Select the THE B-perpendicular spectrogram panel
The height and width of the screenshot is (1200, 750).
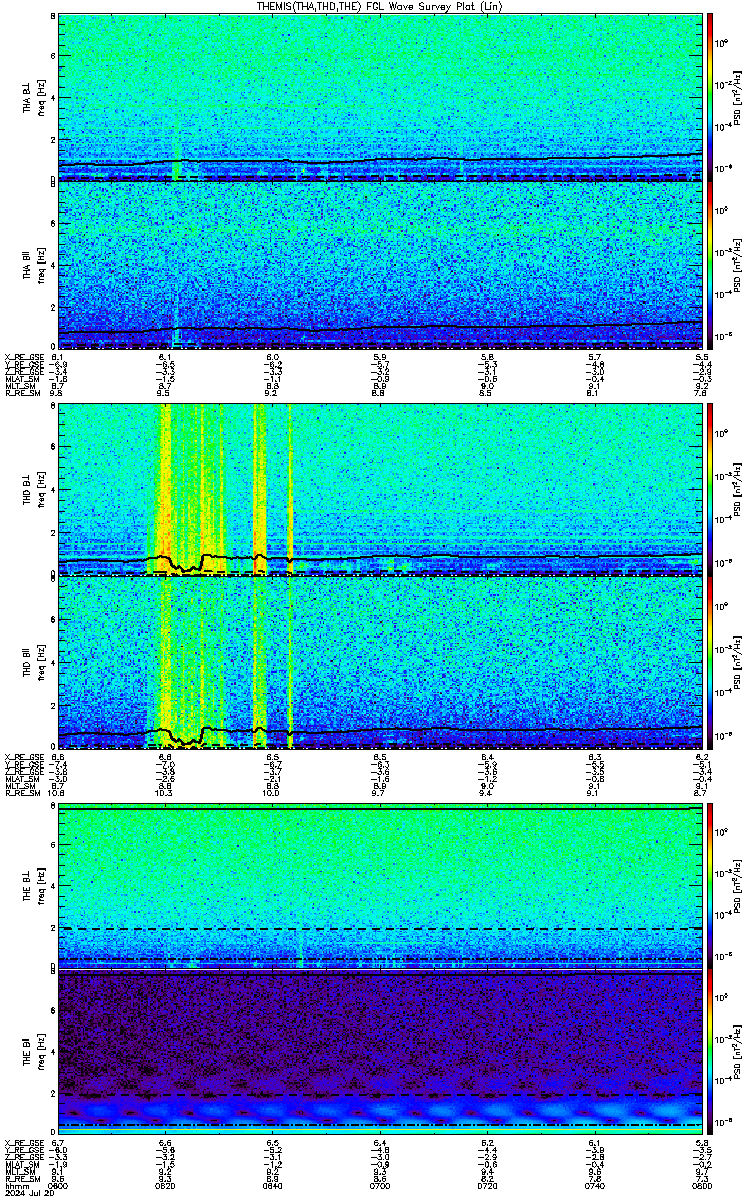pos(380,887)
